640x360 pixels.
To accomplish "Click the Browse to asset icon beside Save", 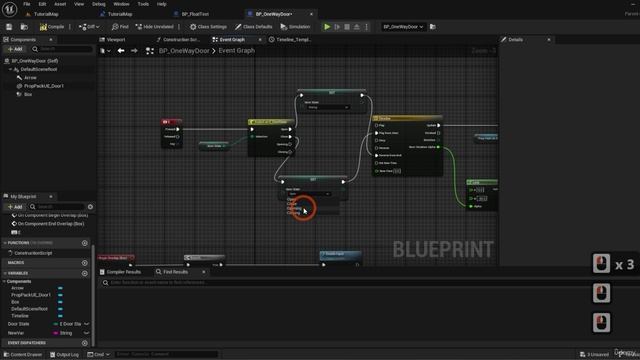I will (x=24, y=27).
